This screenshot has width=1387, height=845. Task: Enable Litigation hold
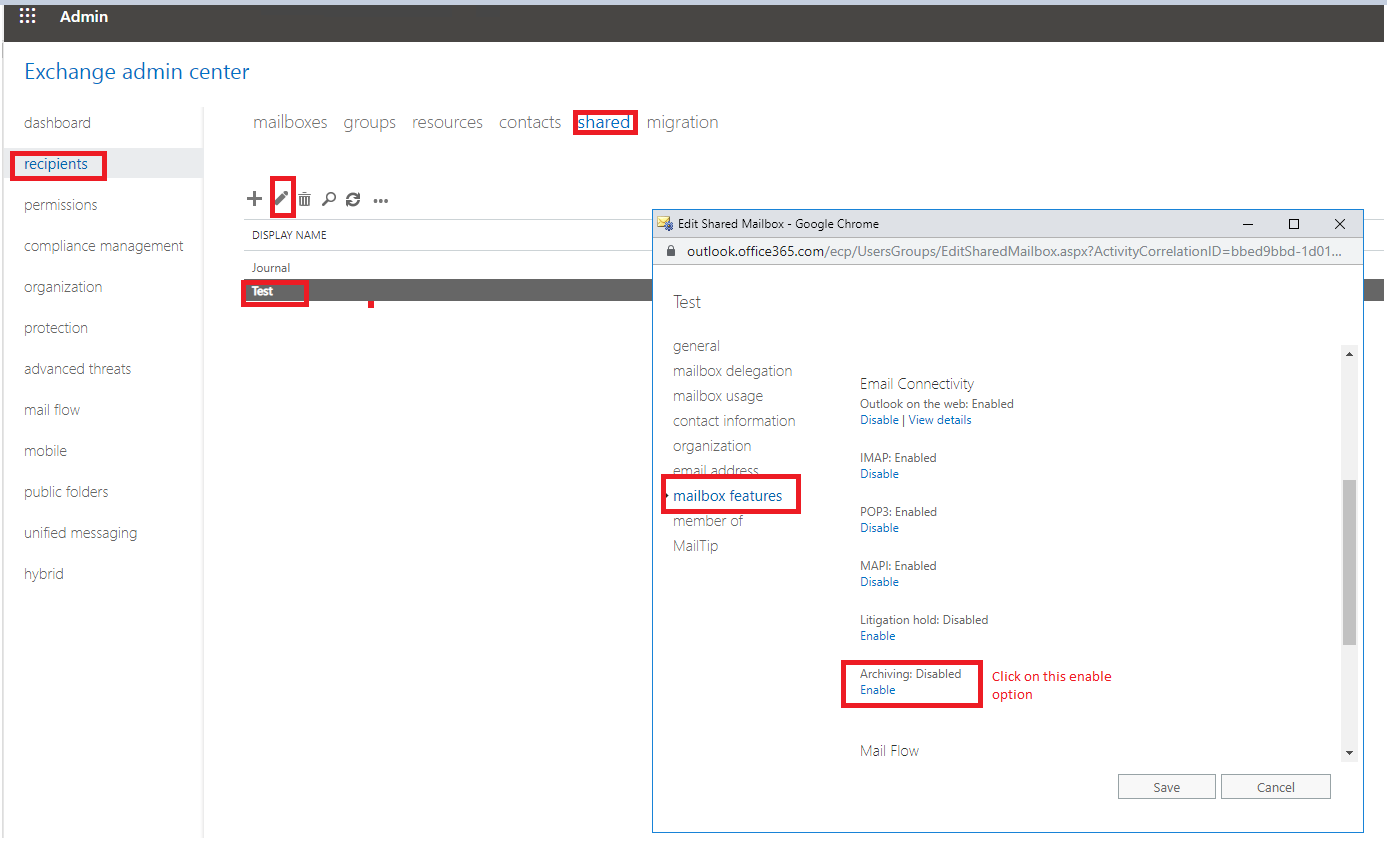[878, 636]
